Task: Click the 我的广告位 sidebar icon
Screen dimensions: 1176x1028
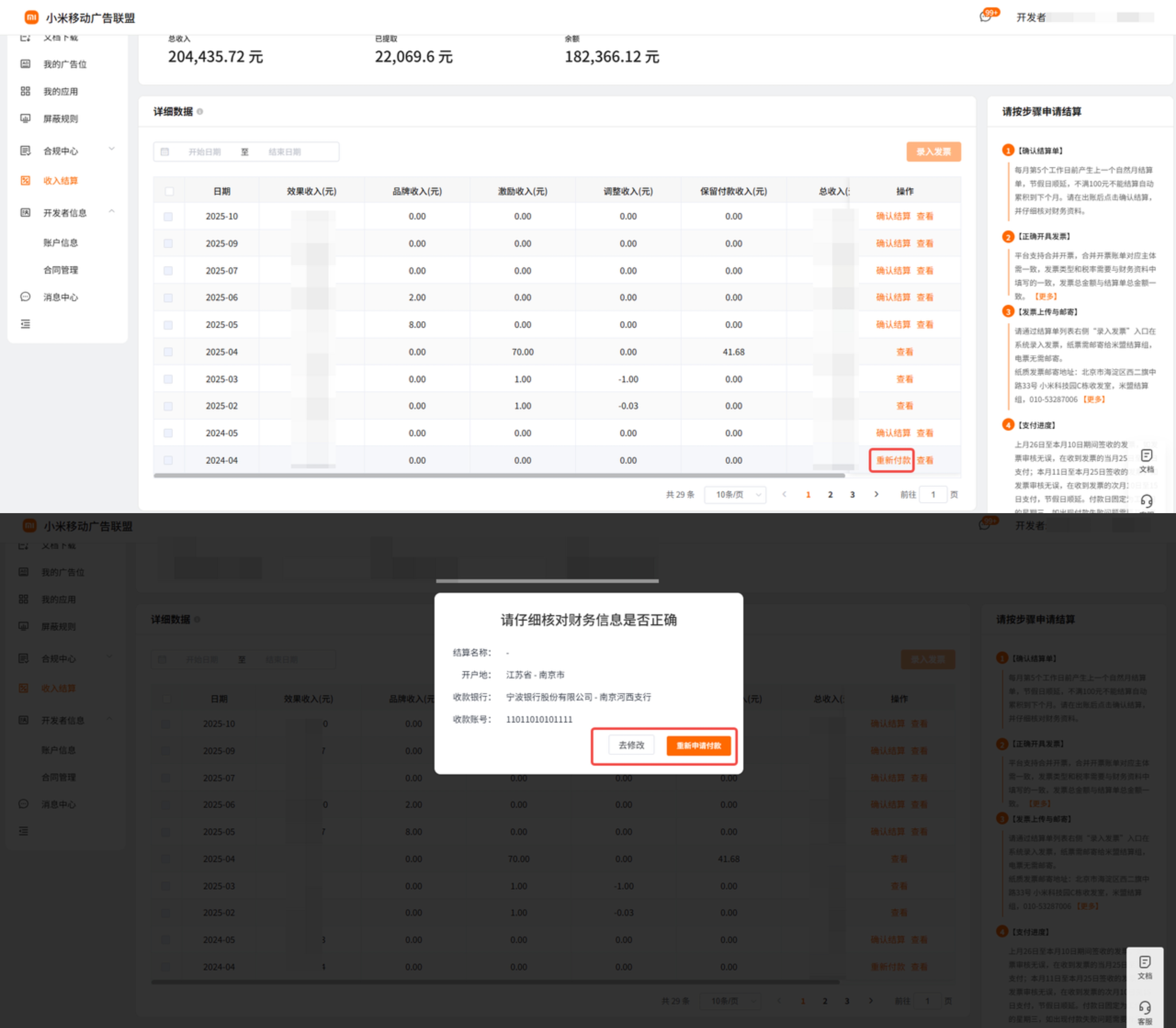Action: coord(25,64)
